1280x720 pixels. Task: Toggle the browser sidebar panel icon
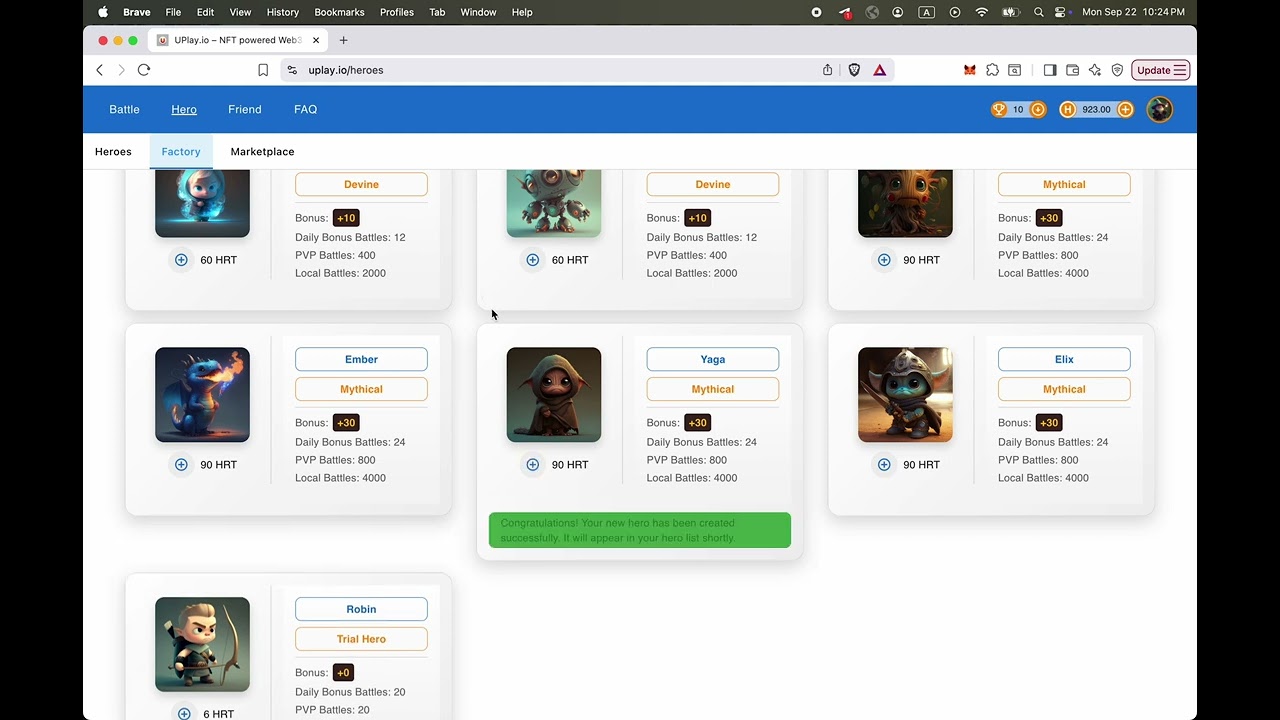point(1050,70)
